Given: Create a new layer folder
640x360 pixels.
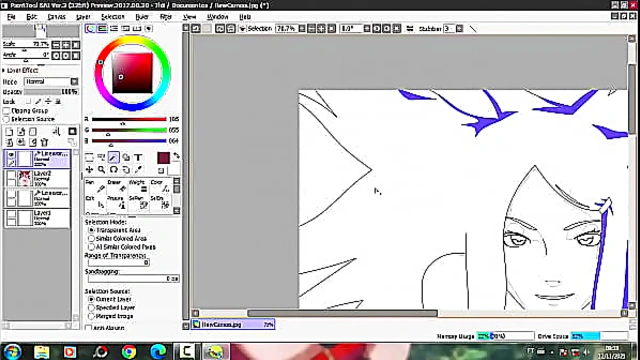Looking at the screenshot, I should coord(33,131).
